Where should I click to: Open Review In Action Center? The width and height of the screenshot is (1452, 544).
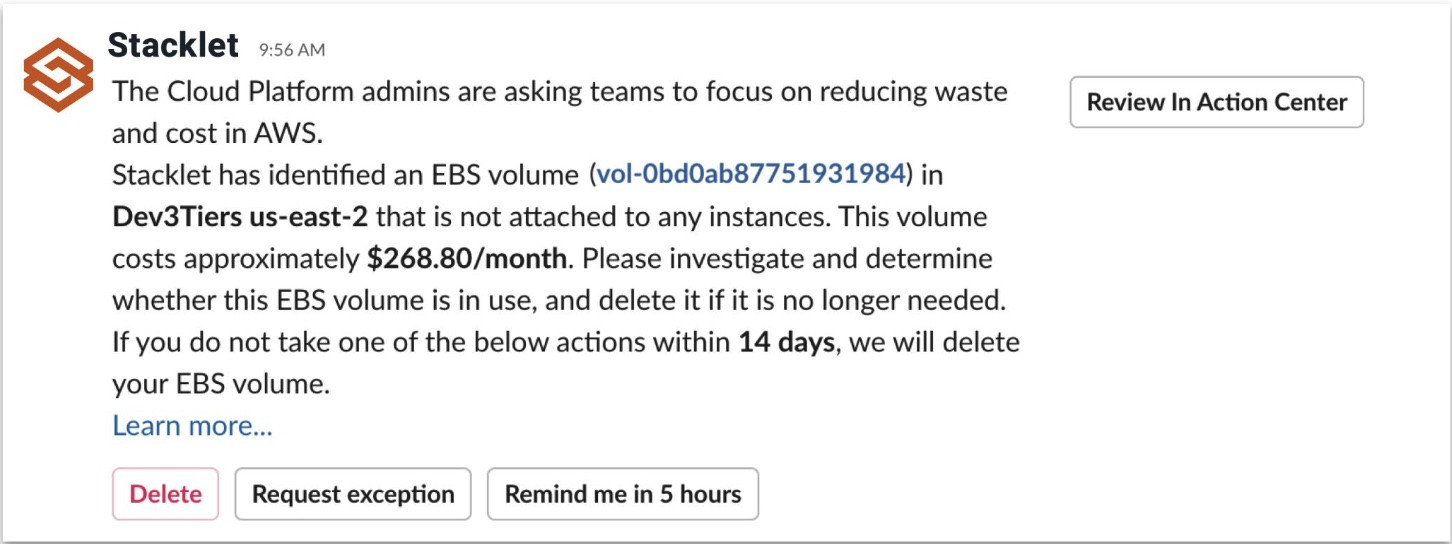tap(1217, 102)
